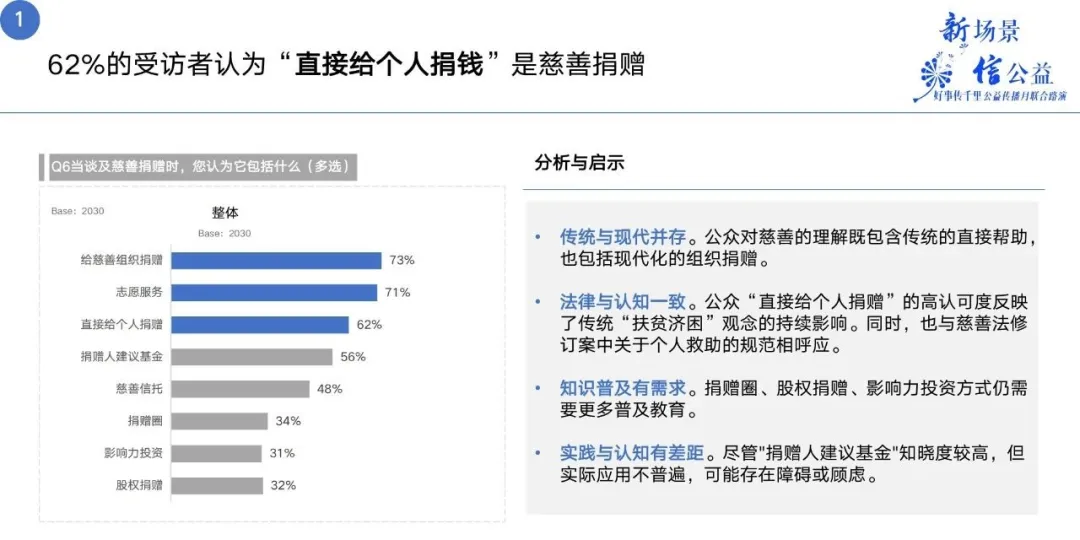
Task: Click the Q6 question label box
Action: (199, 167)
